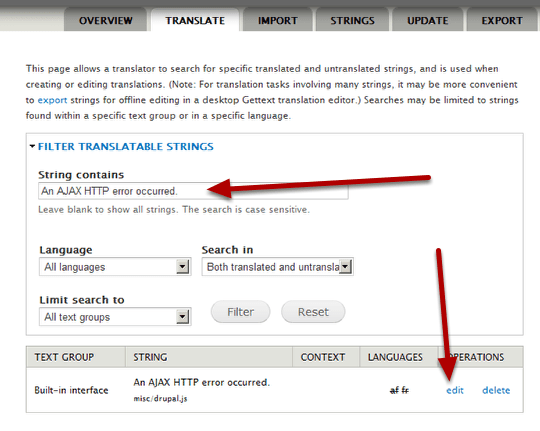540x431 pixels.
Task: Click Filter Translatable Strings fieldset title
Action: coord(126,146)
